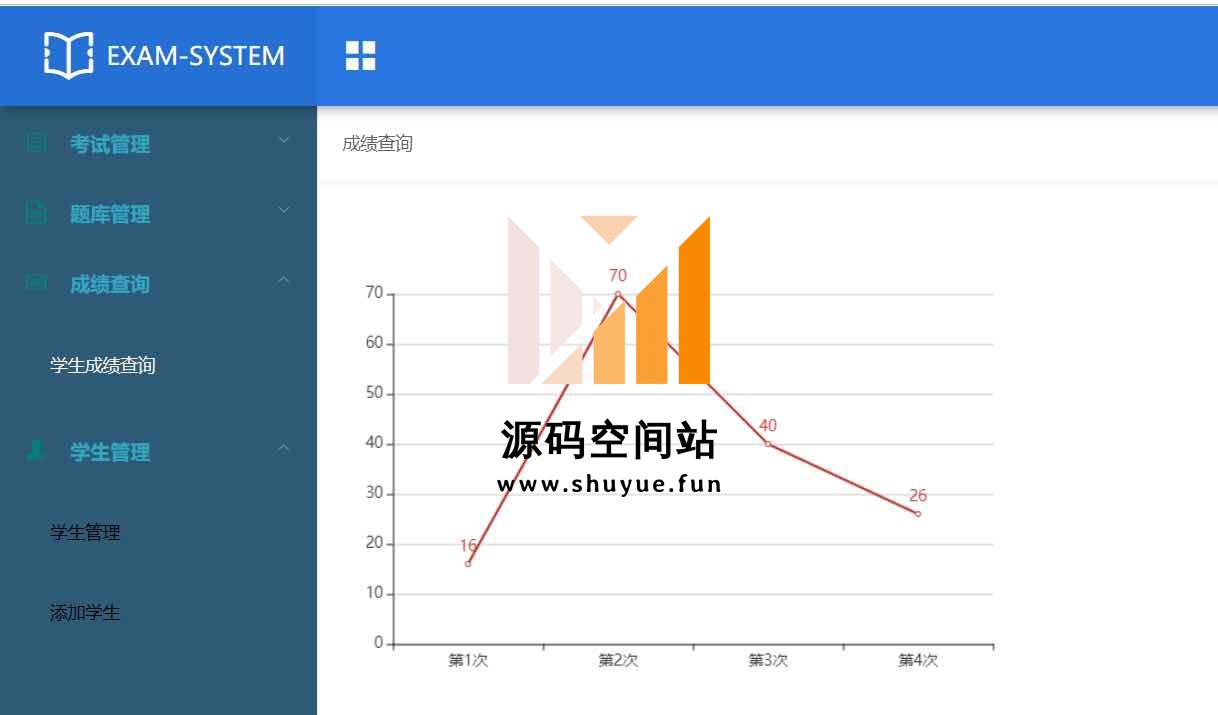
Task: Click the chart data point labeled 16
Action: pyautogui.click(x=468, y=564)
